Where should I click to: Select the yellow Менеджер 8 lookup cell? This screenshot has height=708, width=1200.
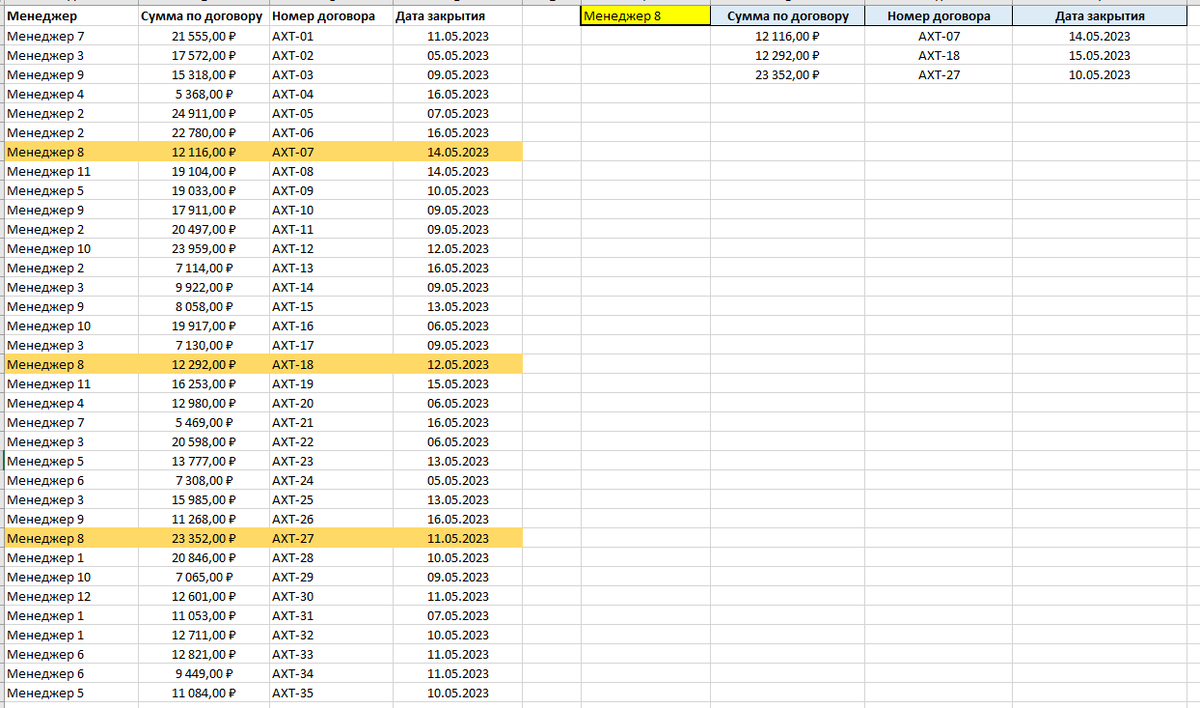pos(646,17)
